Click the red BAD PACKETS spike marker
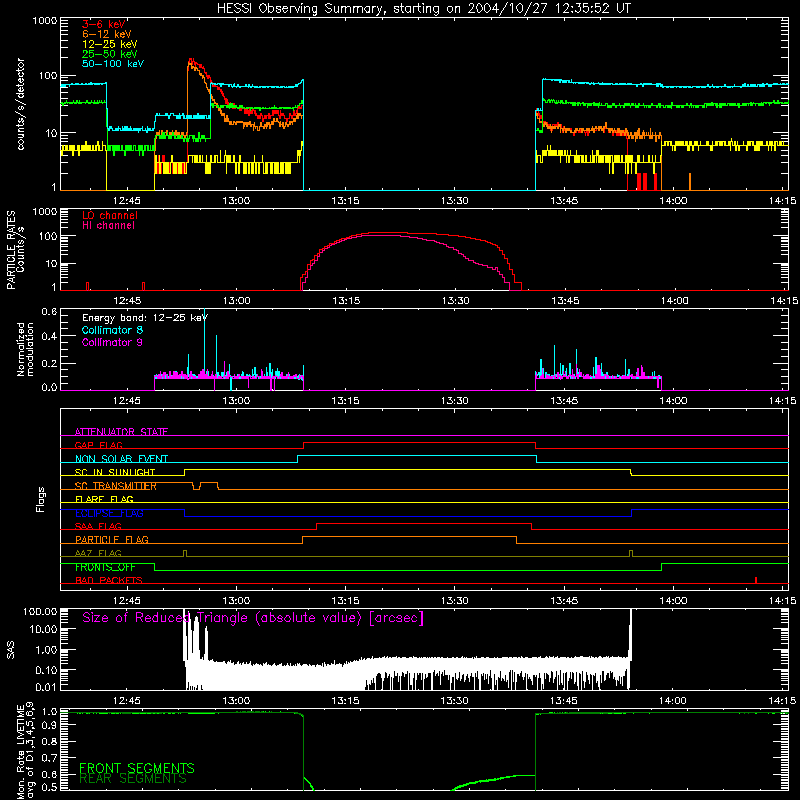The width and height of the screenshot is (800, 800). tap(756, 580)
